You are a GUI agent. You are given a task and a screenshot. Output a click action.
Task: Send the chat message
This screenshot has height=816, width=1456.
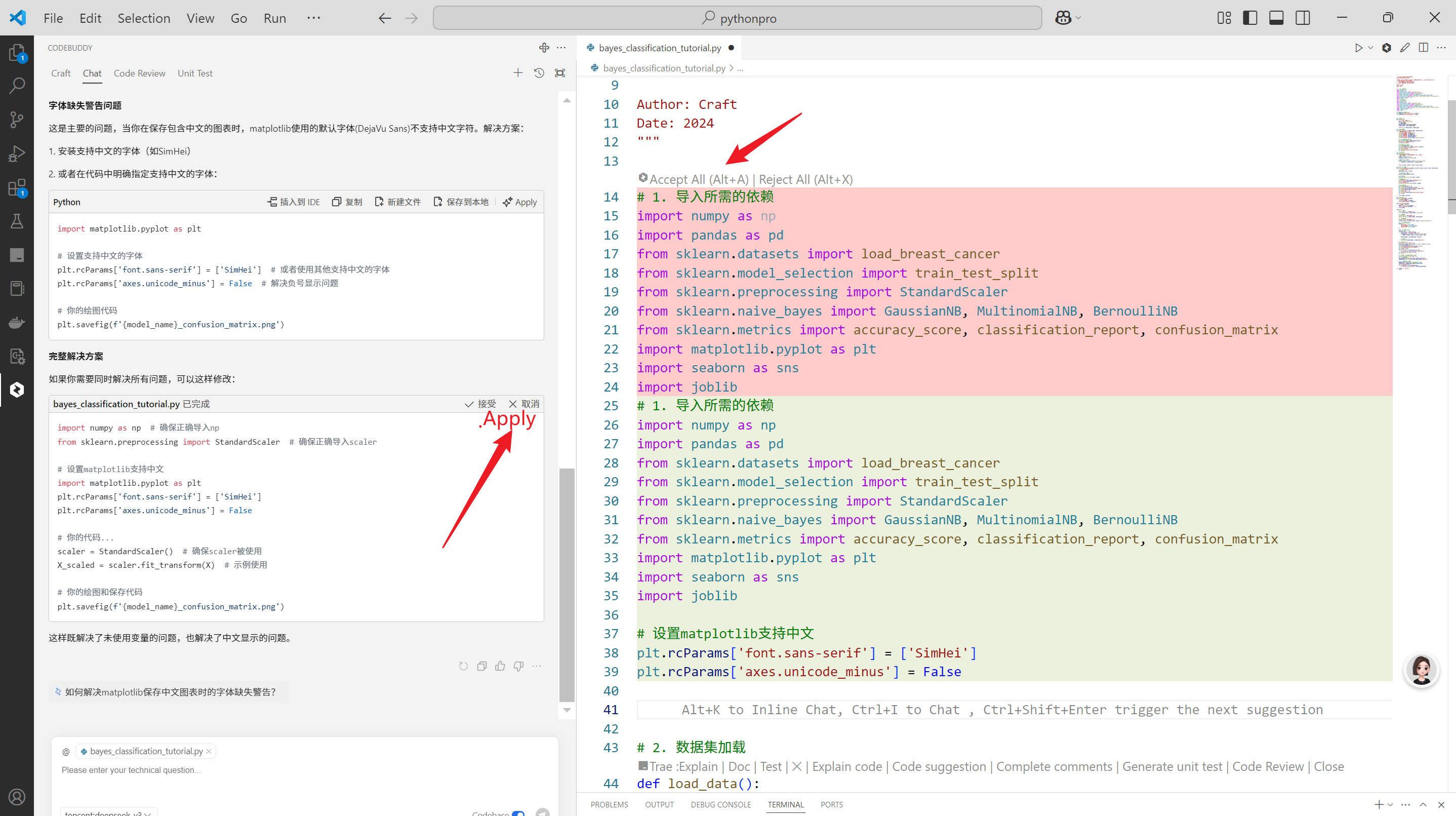point(543,811)
